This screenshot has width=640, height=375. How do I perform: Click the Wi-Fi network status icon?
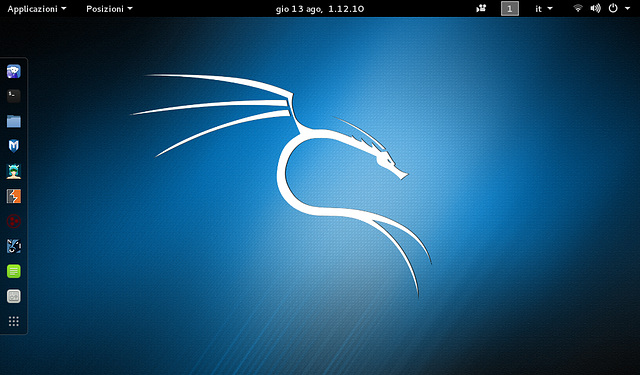[578, 8]
